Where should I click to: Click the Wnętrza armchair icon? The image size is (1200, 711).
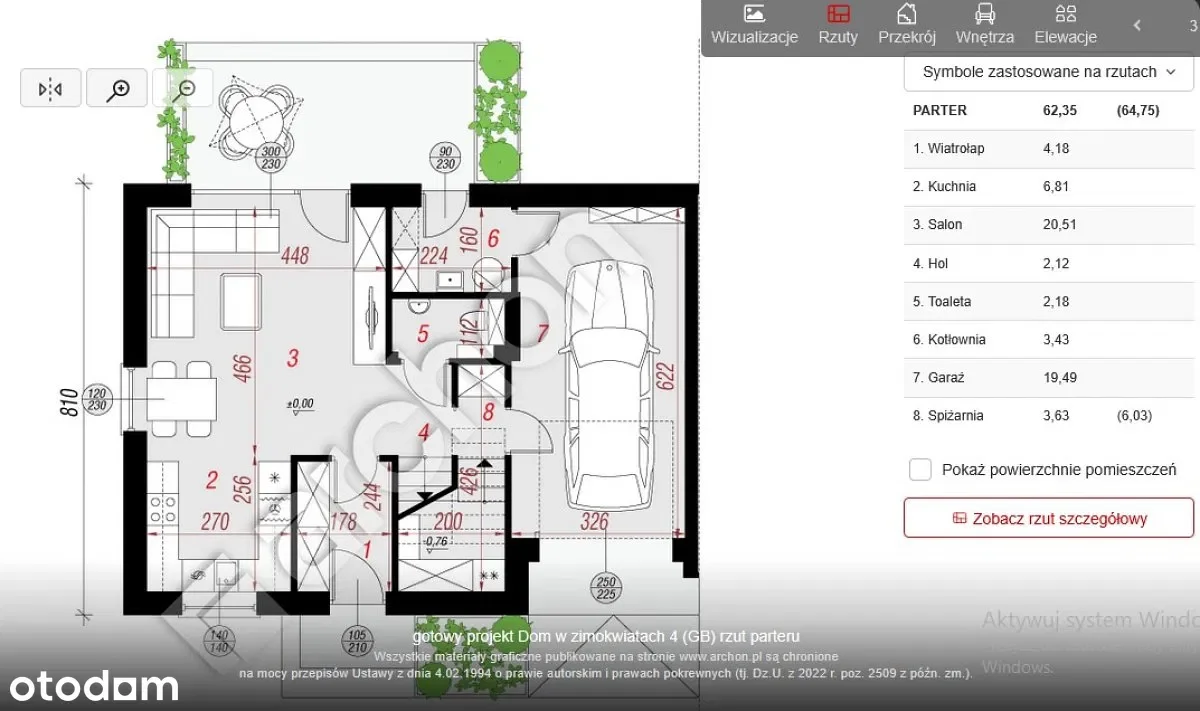point(985,14)
